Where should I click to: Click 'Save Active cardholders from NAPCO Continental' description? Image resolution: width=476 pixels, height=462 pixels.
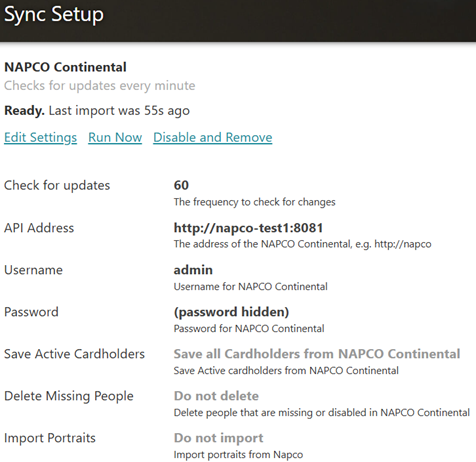point(286,371)
